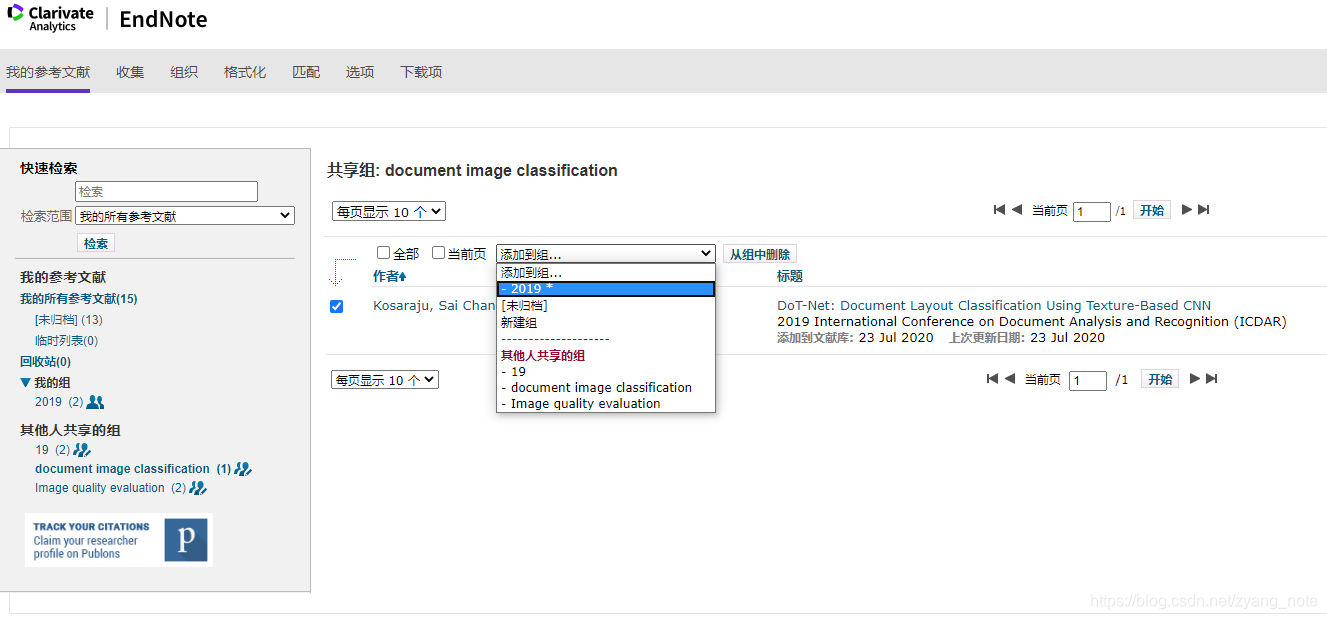Click the 当前页 page number input field

(x=1091, y=210)
